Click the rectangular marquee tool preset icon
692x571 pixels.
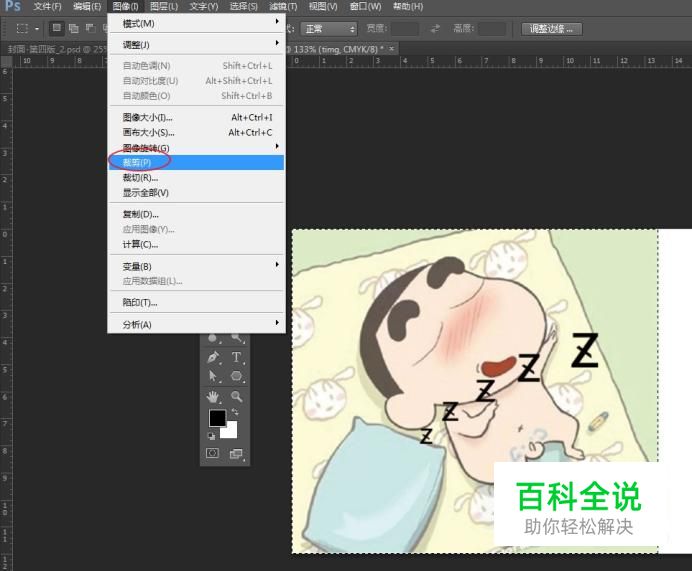[22, 29]
